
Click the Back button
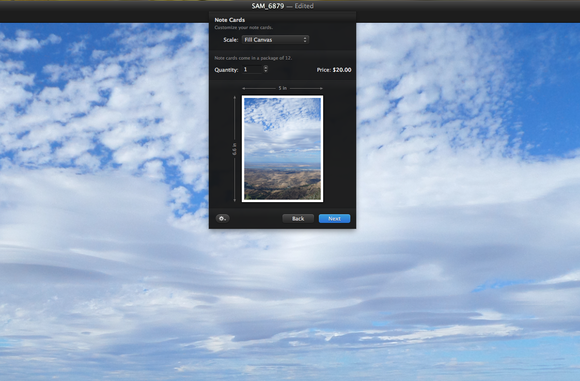pos(298,219)
